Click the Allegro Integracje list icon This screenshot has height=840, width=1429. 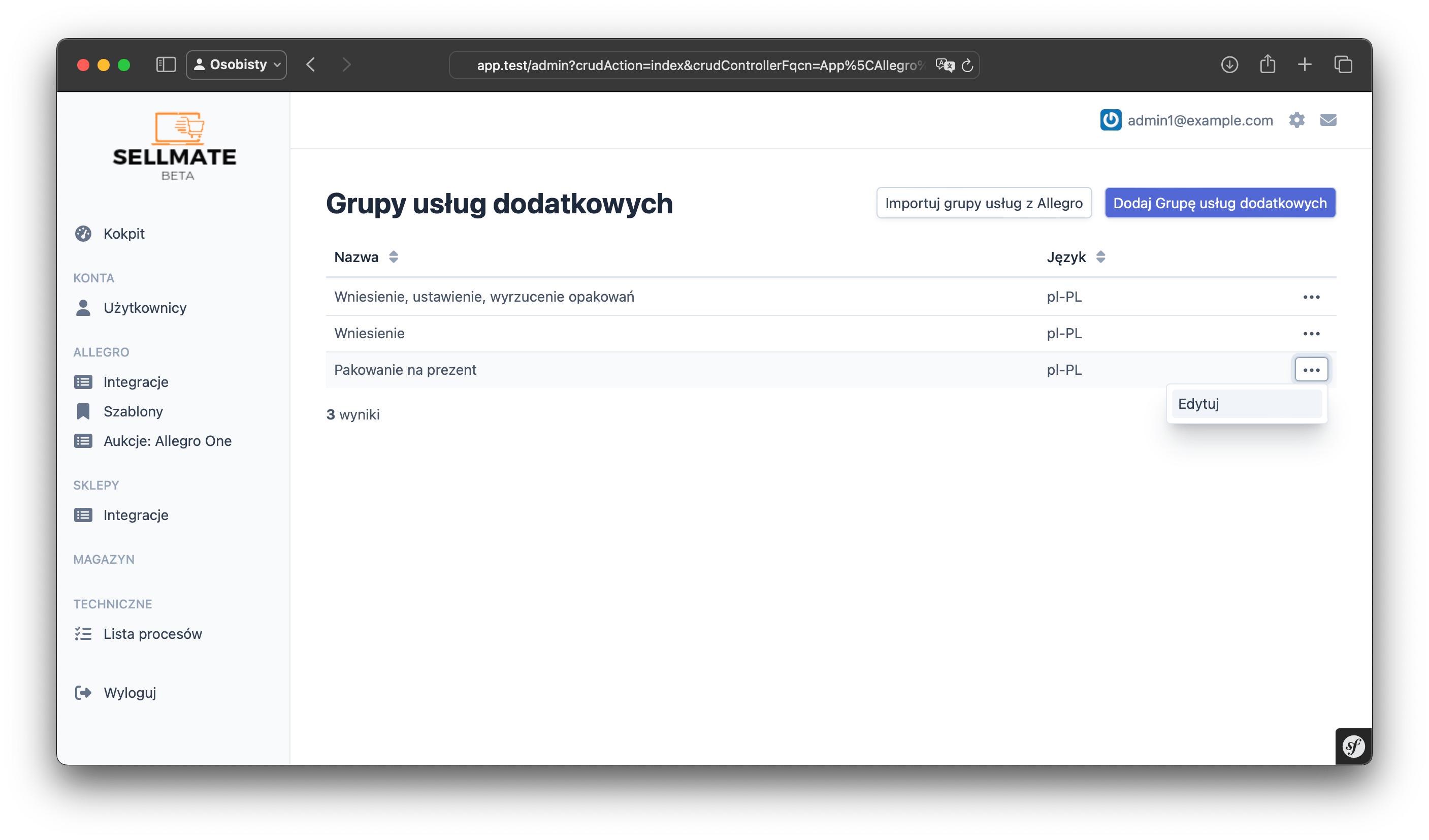(x=83, y=382)
